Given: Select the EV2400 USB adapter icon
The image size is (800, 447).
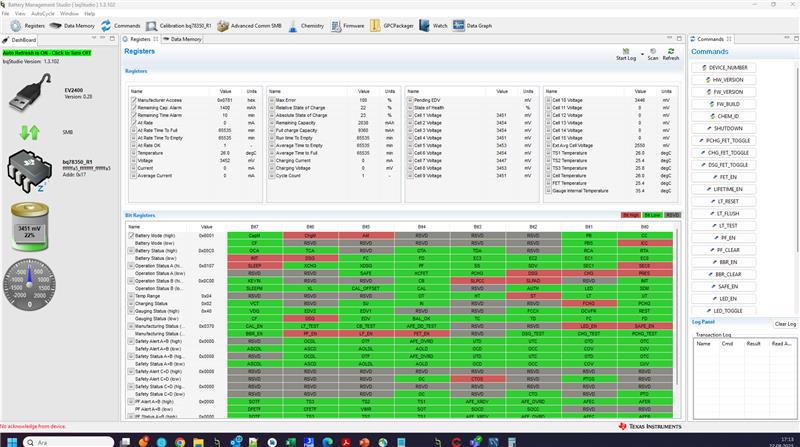Looking at the screenshot, I should [30, 92].
